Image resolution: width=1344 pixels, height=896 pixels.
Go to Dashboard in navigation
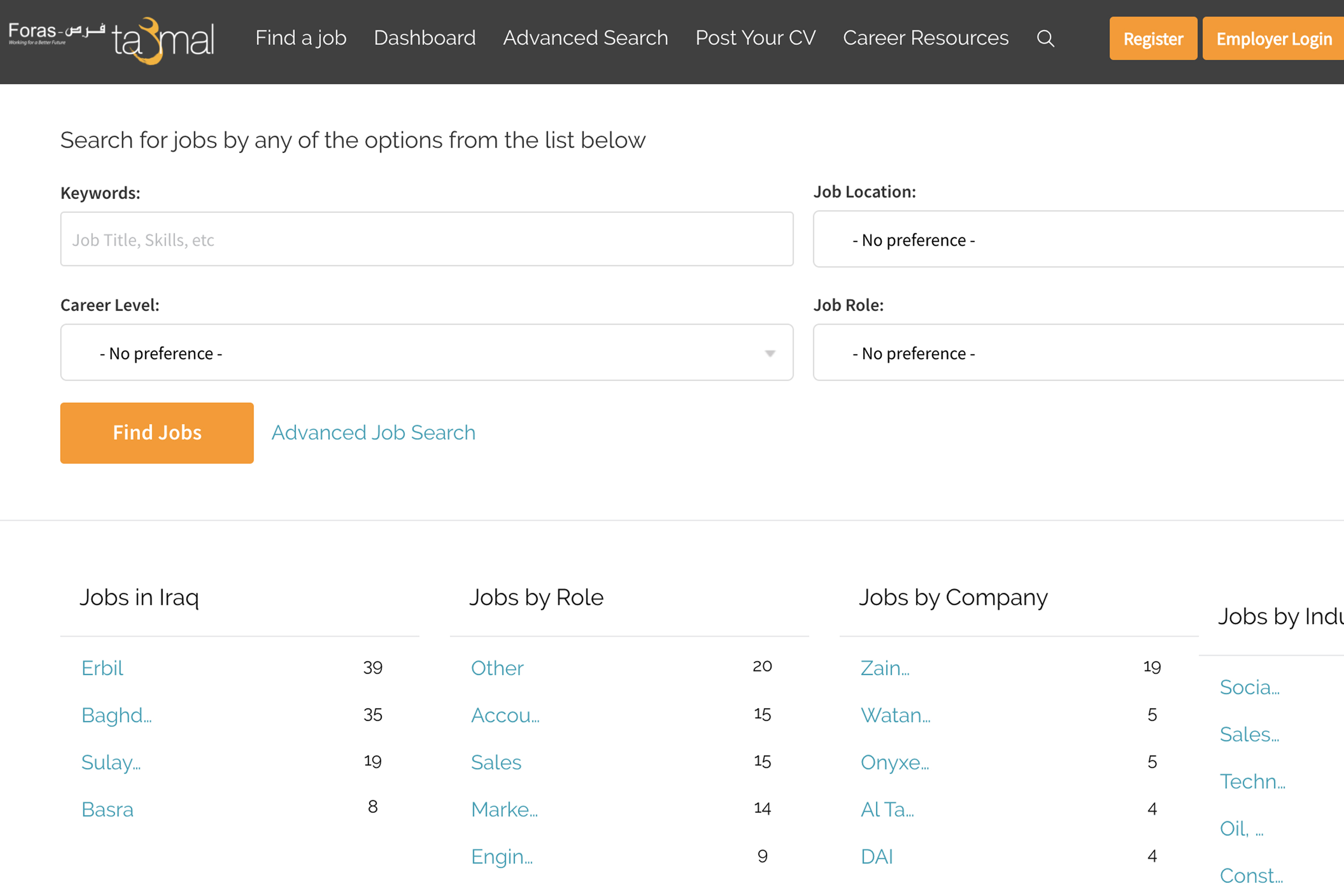[x=424, y=38]
